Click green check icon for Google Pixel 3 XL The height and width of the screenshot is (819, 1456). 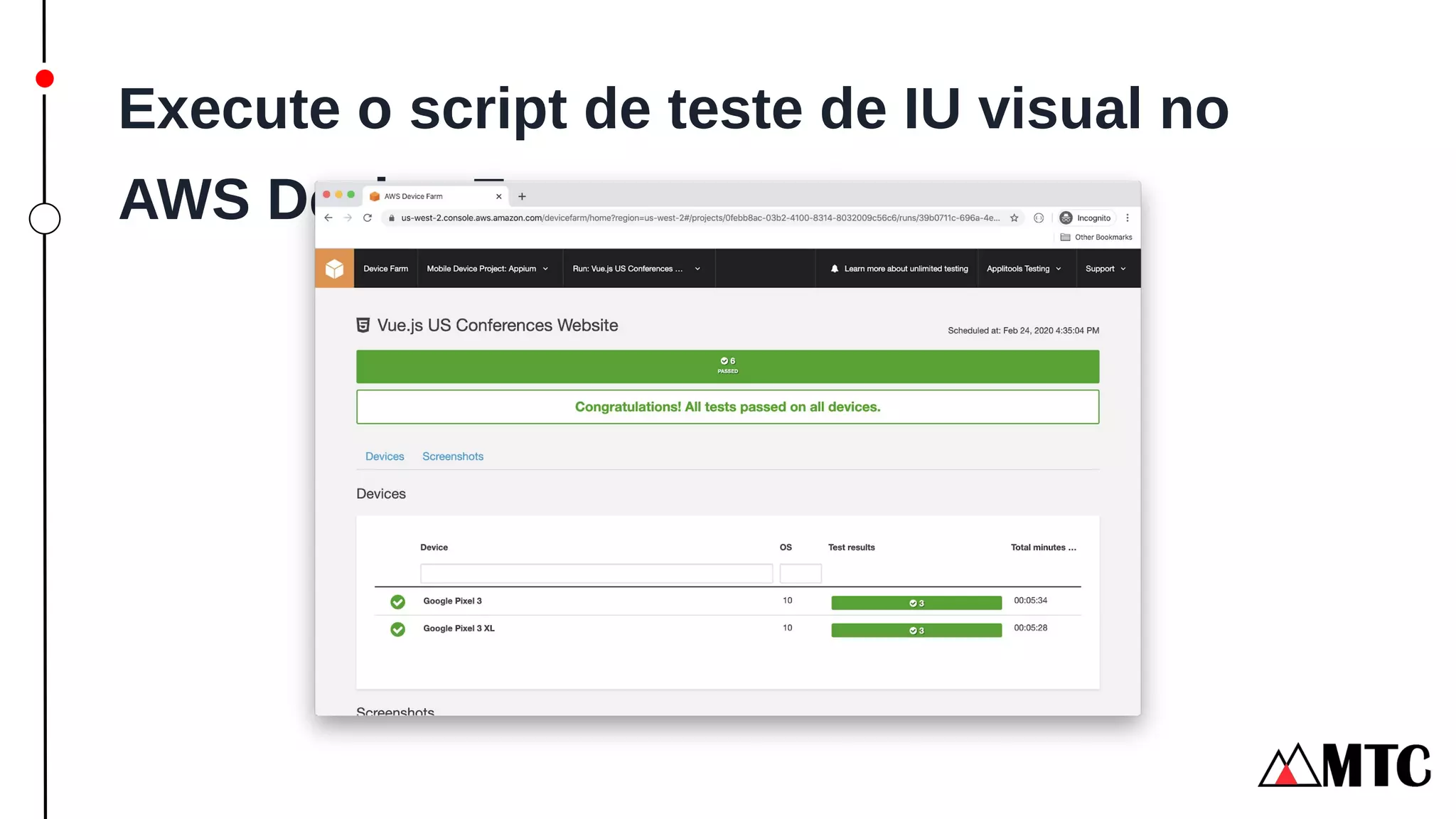pos(398,629)
